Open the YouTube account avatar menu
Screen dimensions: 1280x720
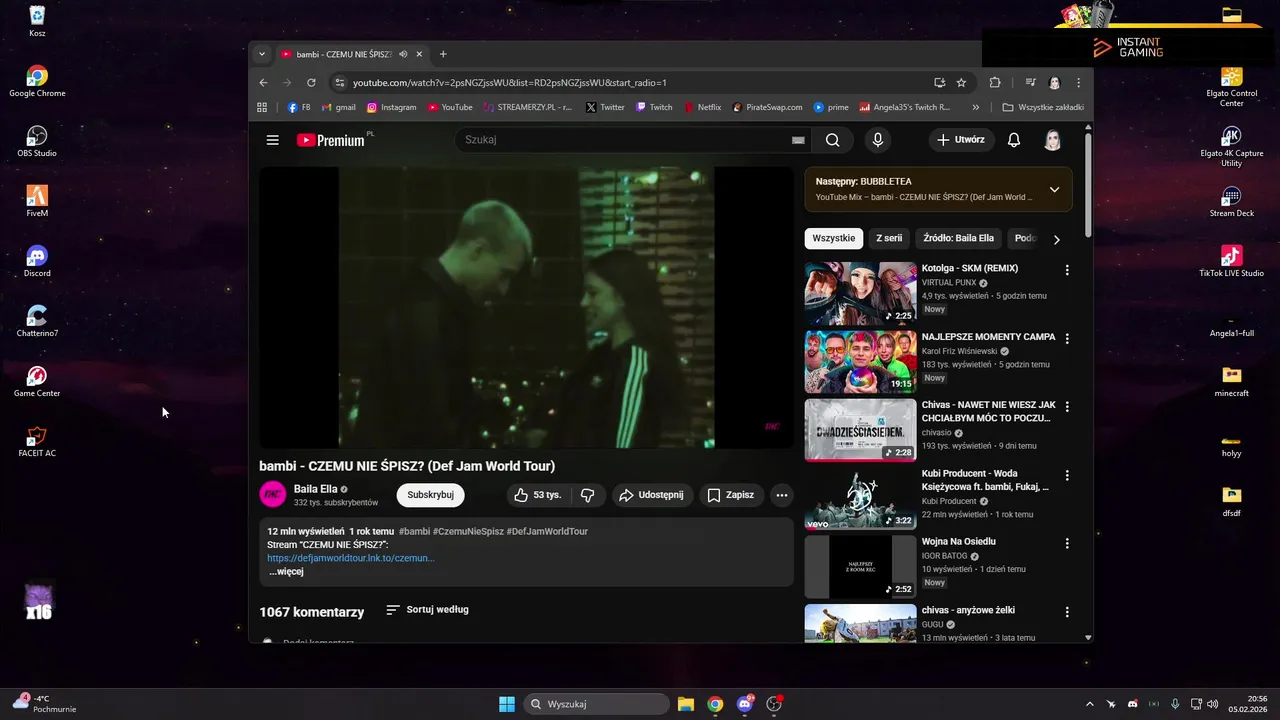[1053, 140]
